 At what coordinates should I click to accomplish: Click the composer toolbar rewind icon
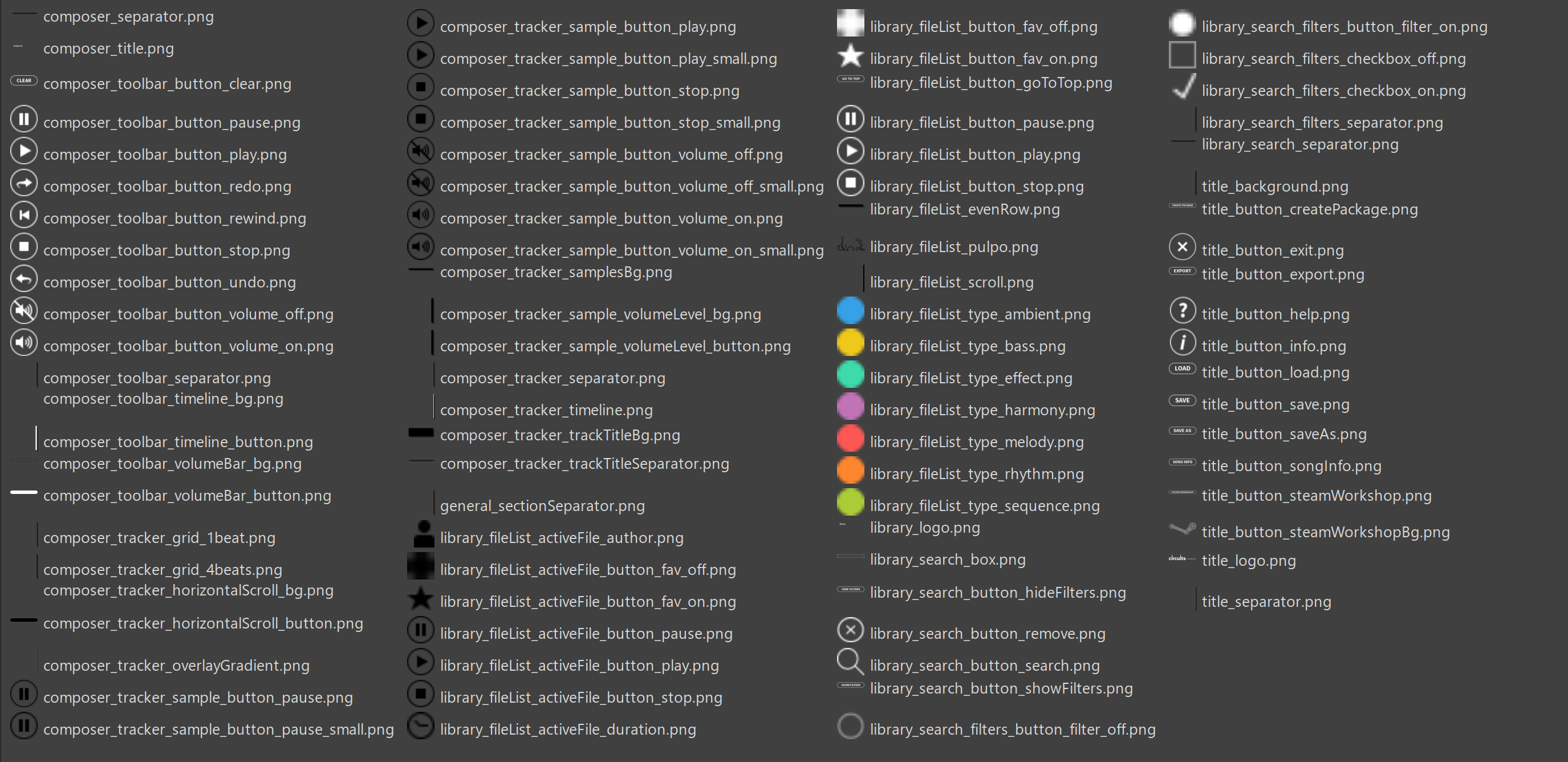click(x=24, y=215)
